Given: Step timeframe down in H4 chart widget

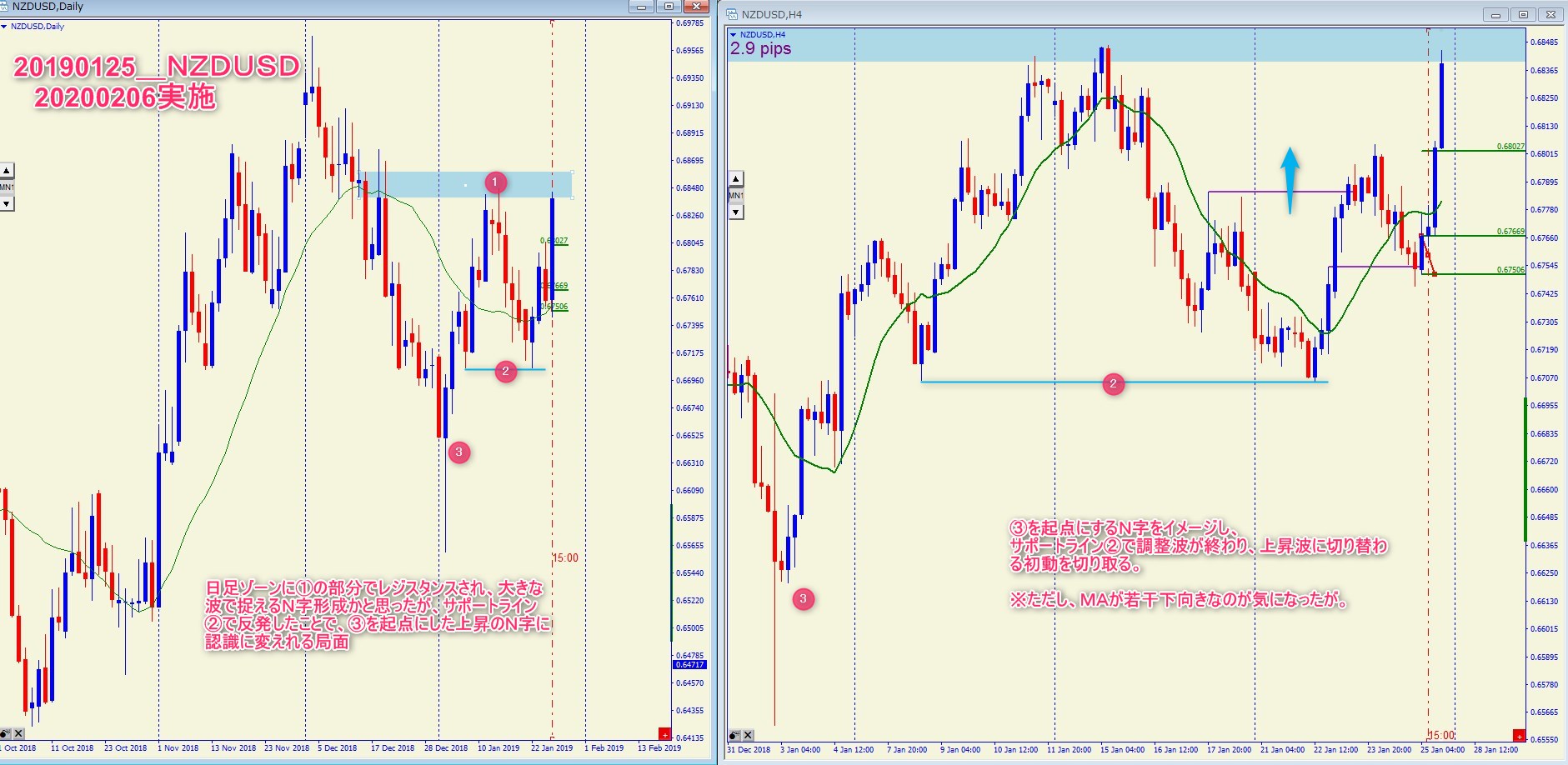Looking at the screenshot, I should tap(736, 212).
